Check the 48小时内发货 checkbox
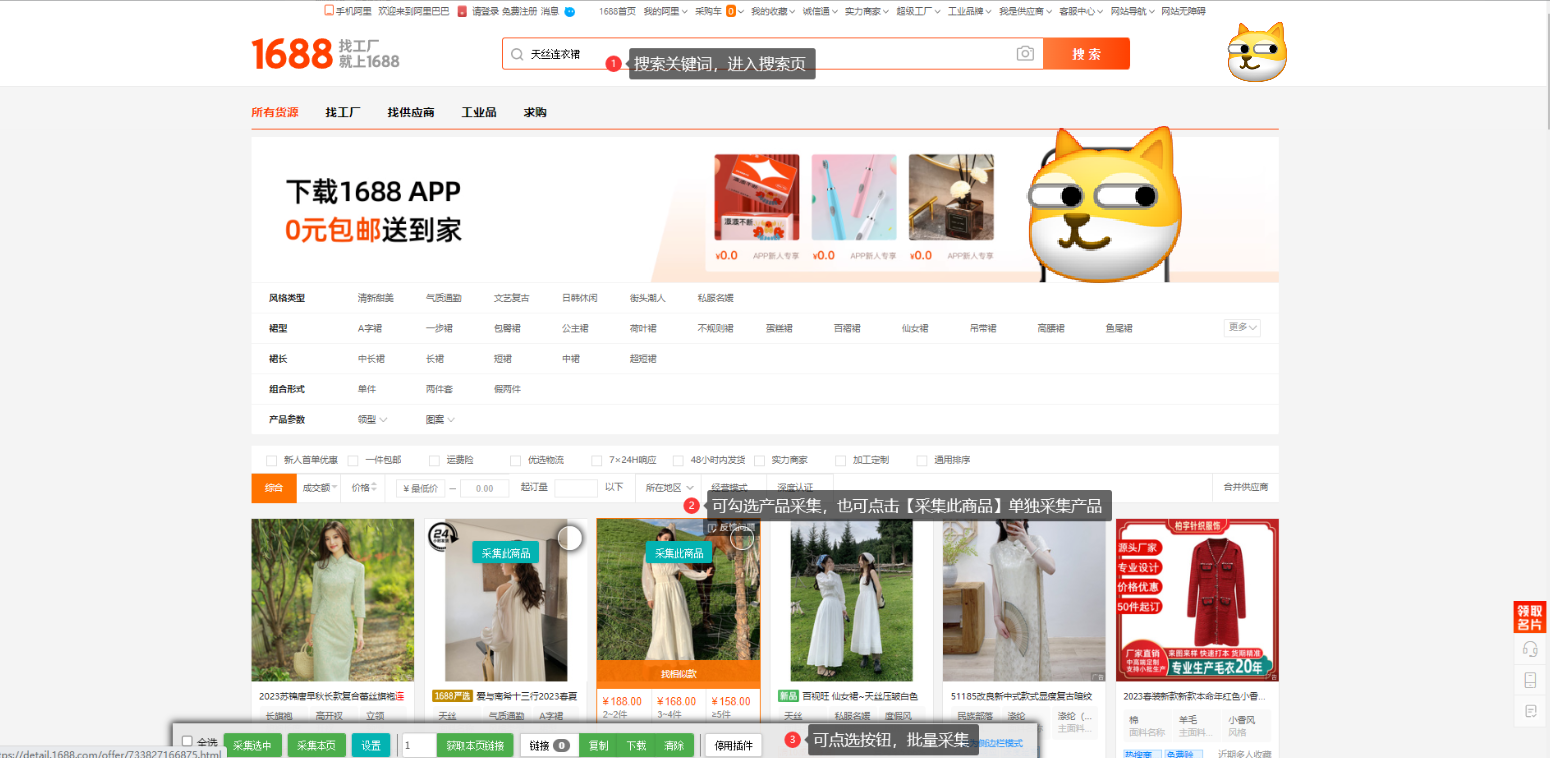Screen dimensions: 1550x758 pyautogui.click(x=678, y=460)
